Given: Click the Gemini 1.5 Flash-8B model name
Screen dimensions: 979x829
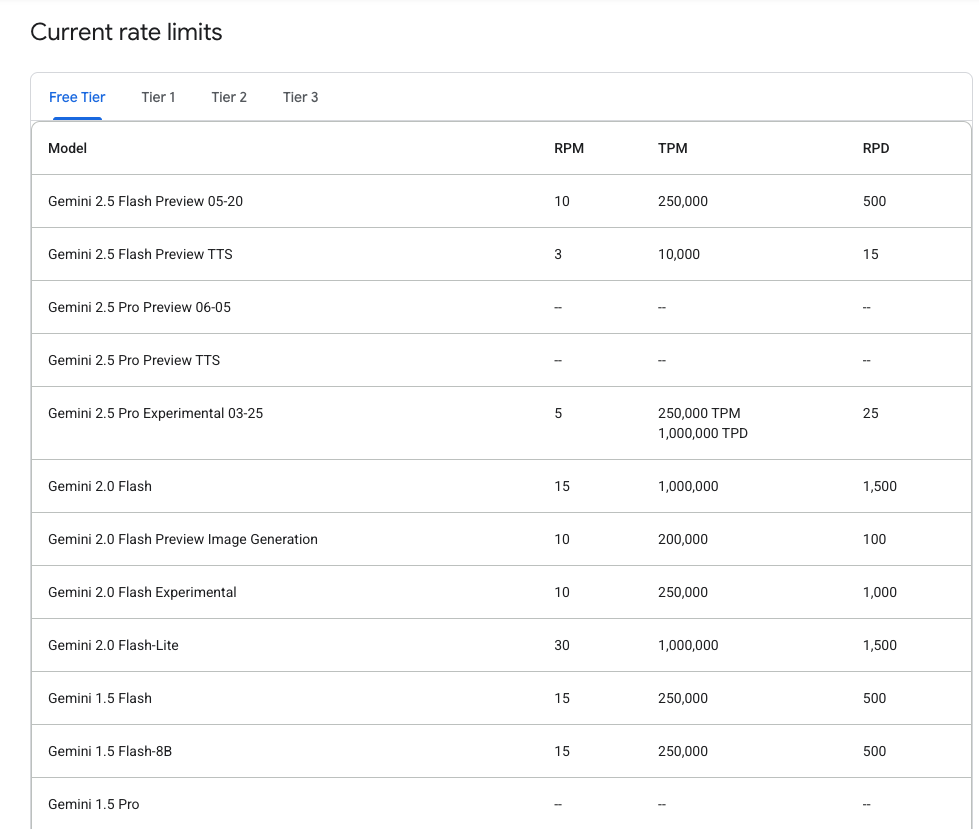Looking at the screenshot, I should coord(110,751).
